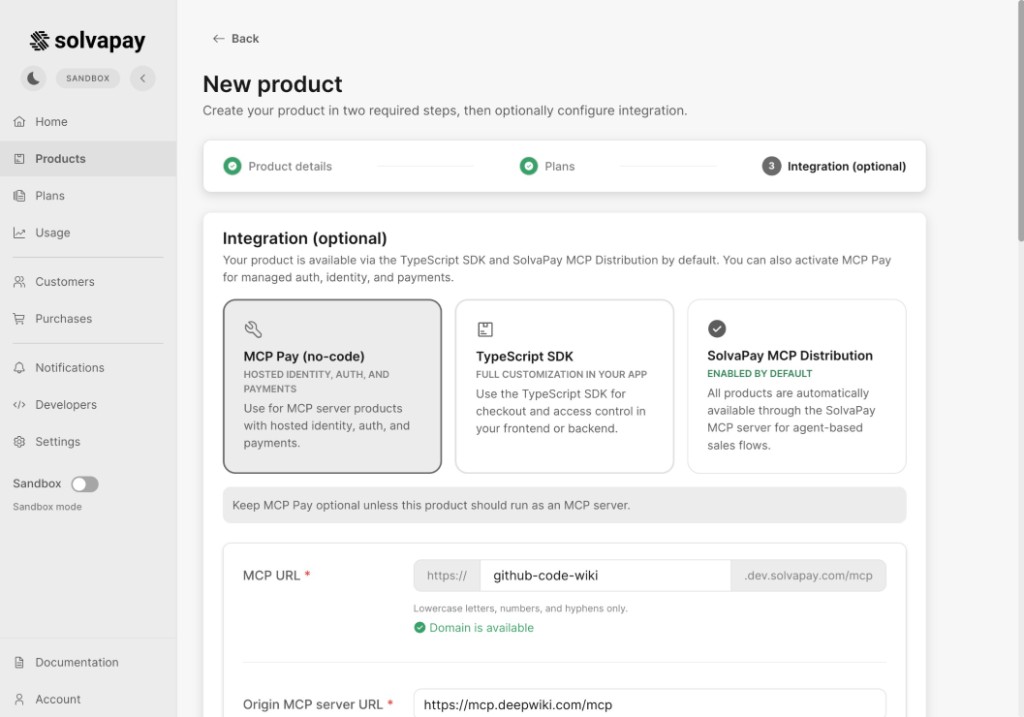Click the Back link
This screenshot has width=1024, height=717.
click(234, 38)
